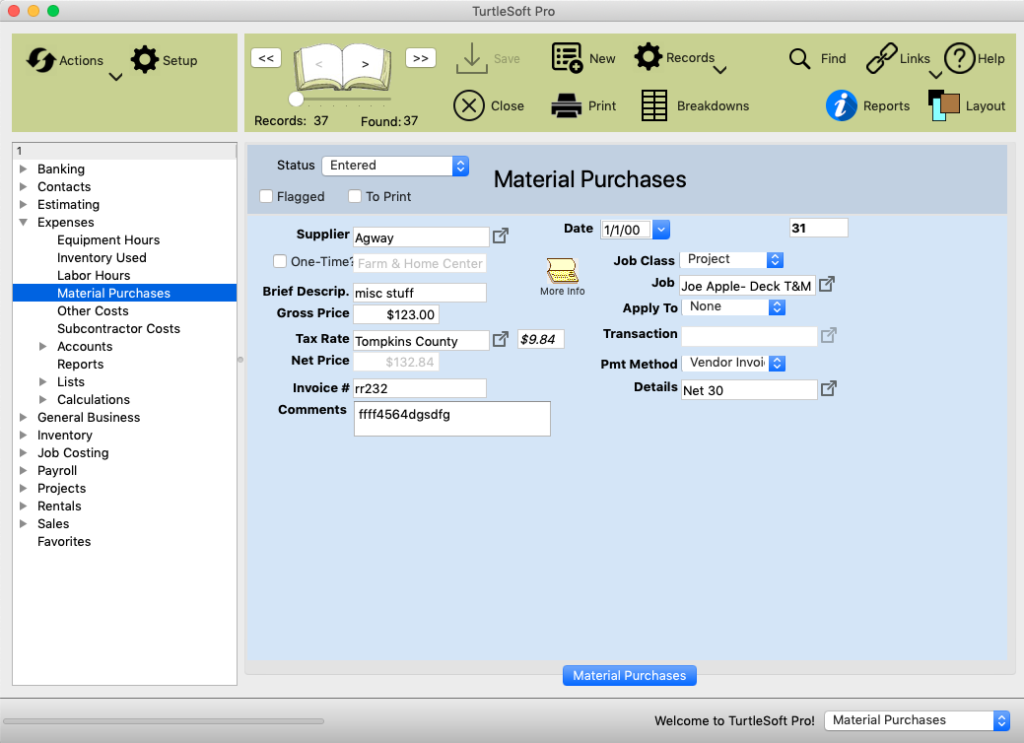Jump to first record with << button
Image resolution: width=1024 pixels, height=743 pixels.
[x=266, y=58]
